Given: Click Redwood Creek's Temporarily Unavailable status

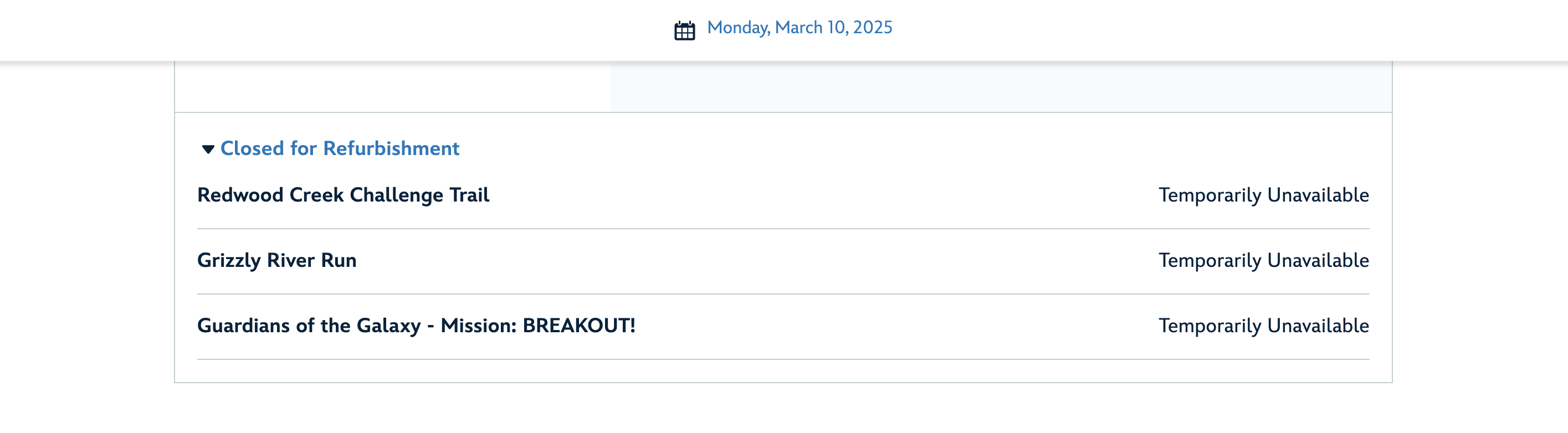Looking at the screenshot, I should pos(1263,195).
